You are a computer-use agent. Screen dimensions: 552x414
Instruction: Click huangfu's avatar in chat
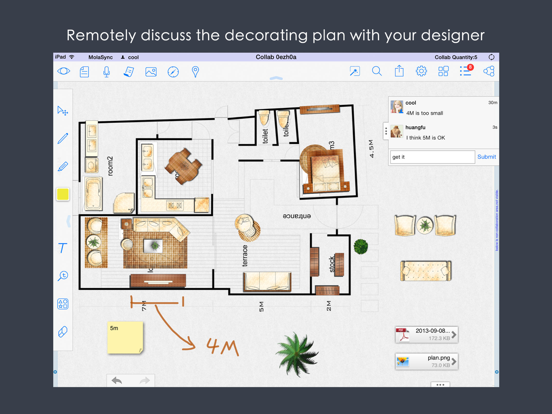(397, 131)
